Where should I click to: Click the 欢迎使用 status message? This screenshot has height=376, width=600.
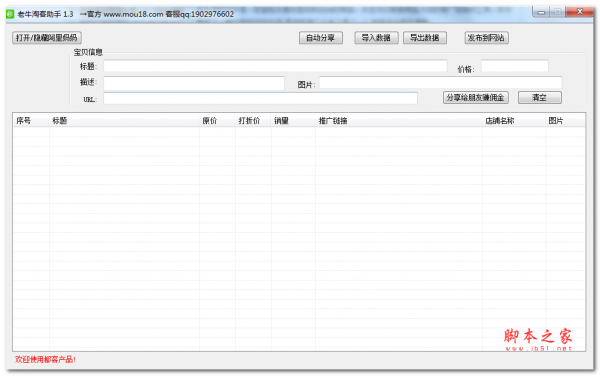45,359
